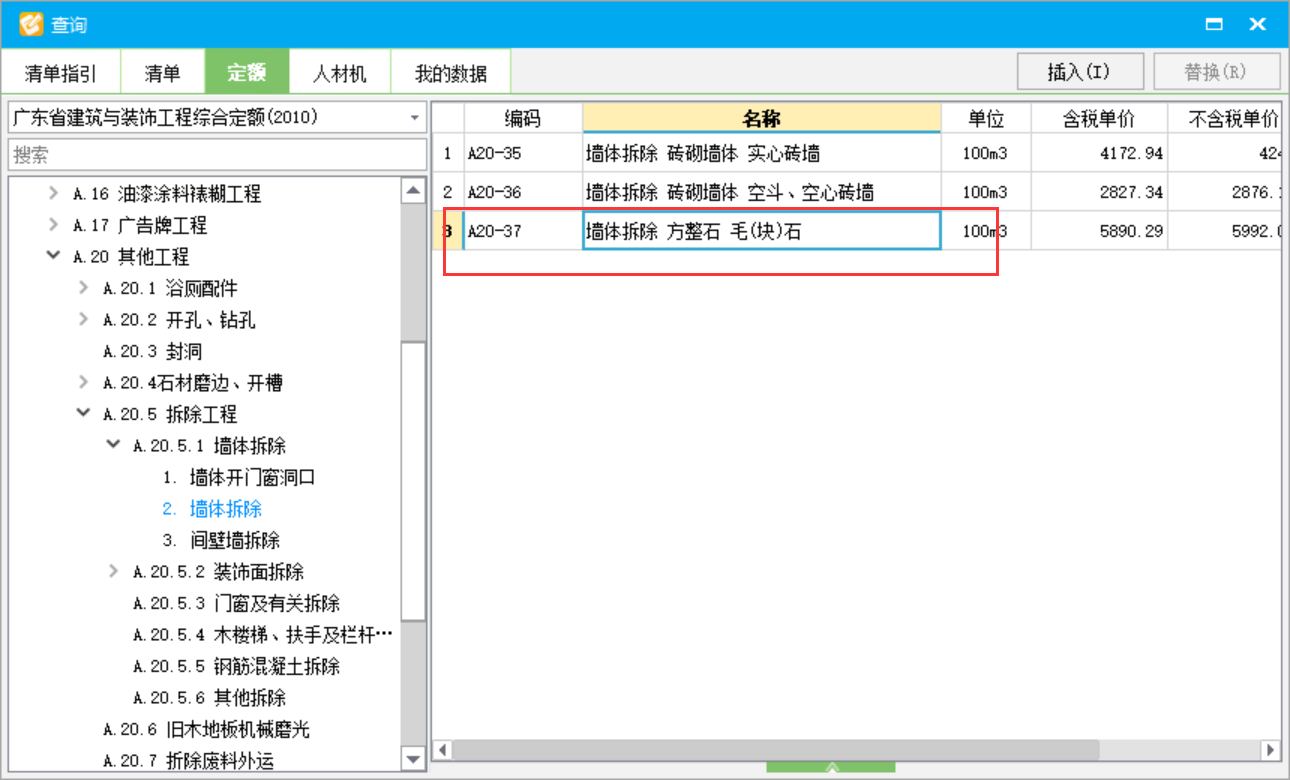Image resolution: width=1290 pixels, height=780 pixels.
Task: Select A.20.5.5 钢筋混凝土拆除
Action: point(236,666)
